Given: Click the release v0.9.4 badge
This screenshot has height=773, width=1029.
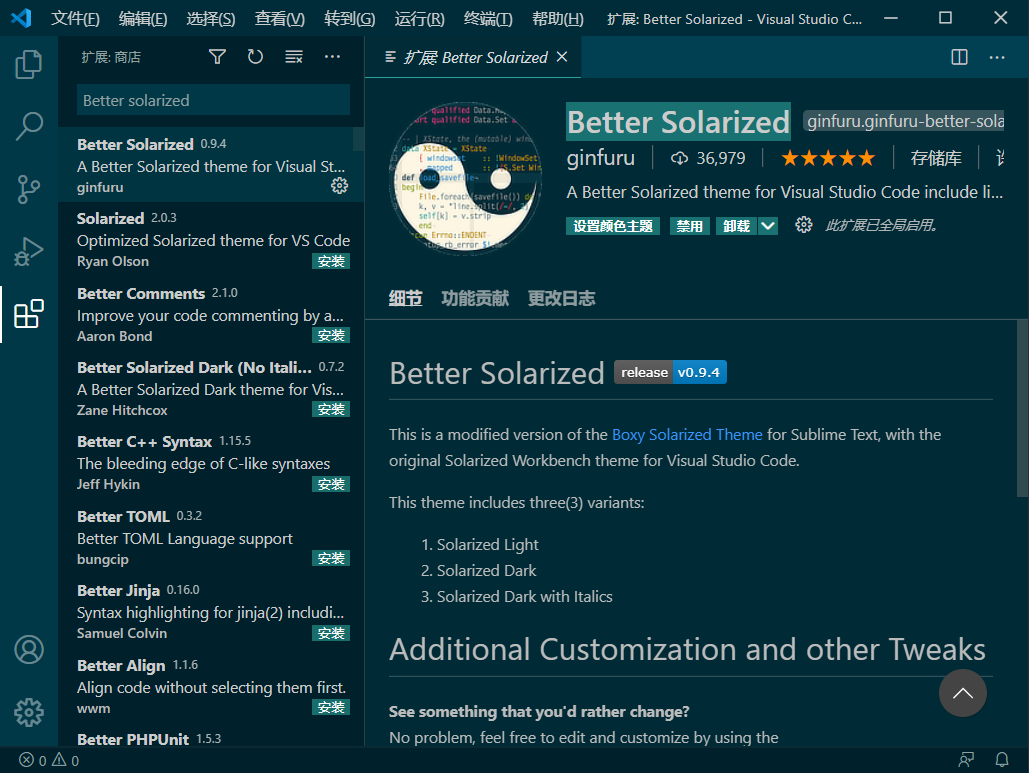Looking at the screenshot, I should (670, 372).
